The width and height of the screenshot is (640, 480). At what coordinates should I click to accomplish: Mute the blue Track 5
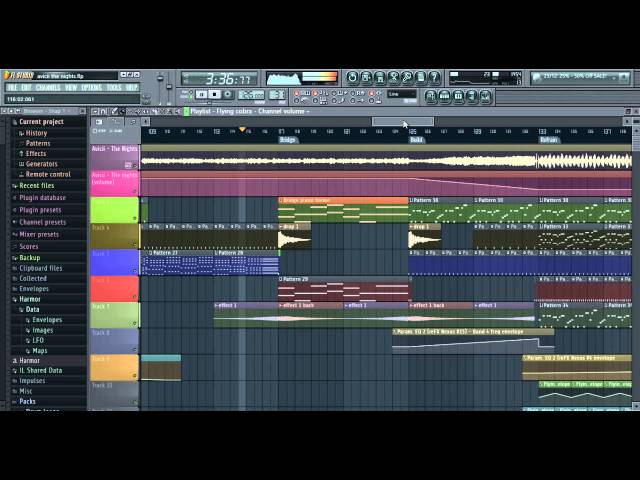pyautogui.click(x=134, y=270)
